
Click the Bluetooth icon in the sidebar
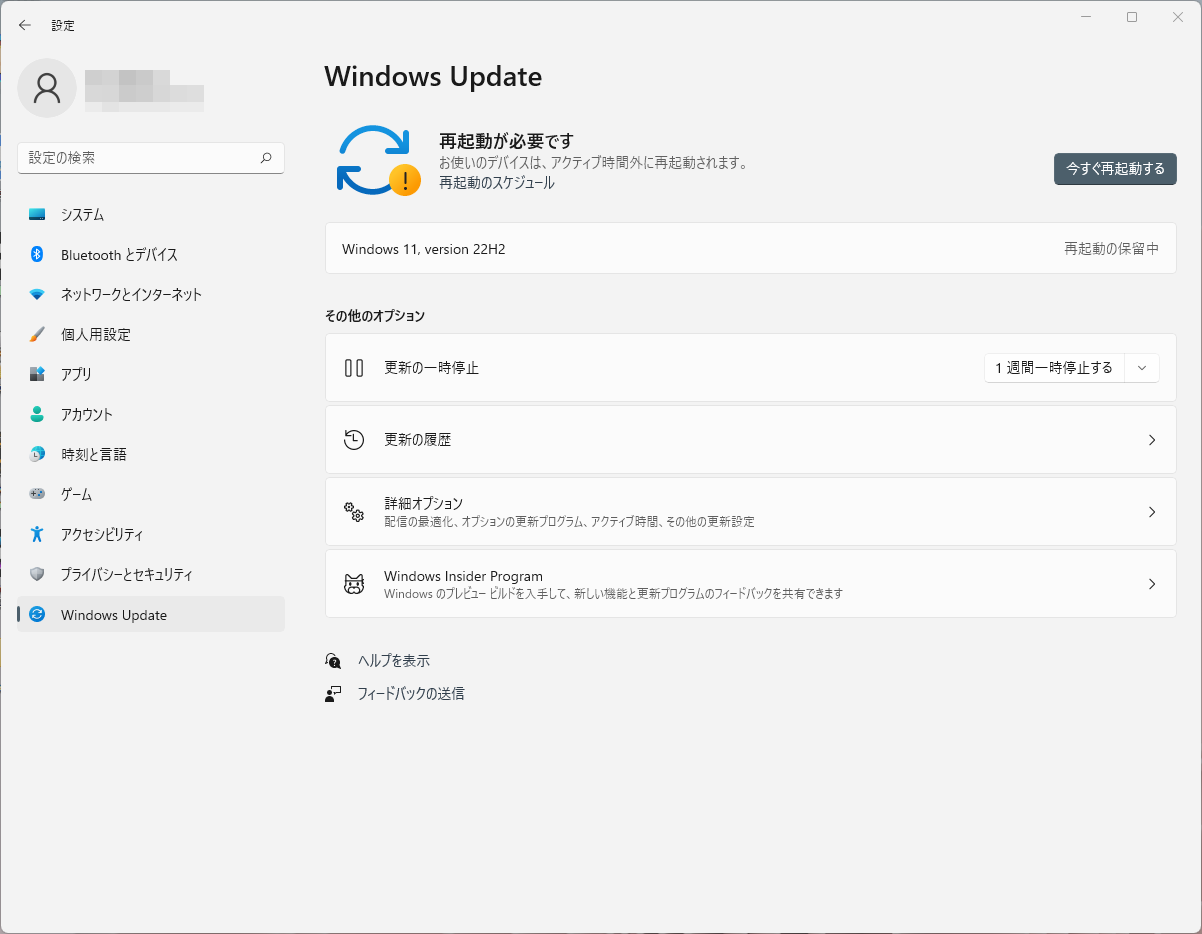pyautogui.click(x=37, y=255)
